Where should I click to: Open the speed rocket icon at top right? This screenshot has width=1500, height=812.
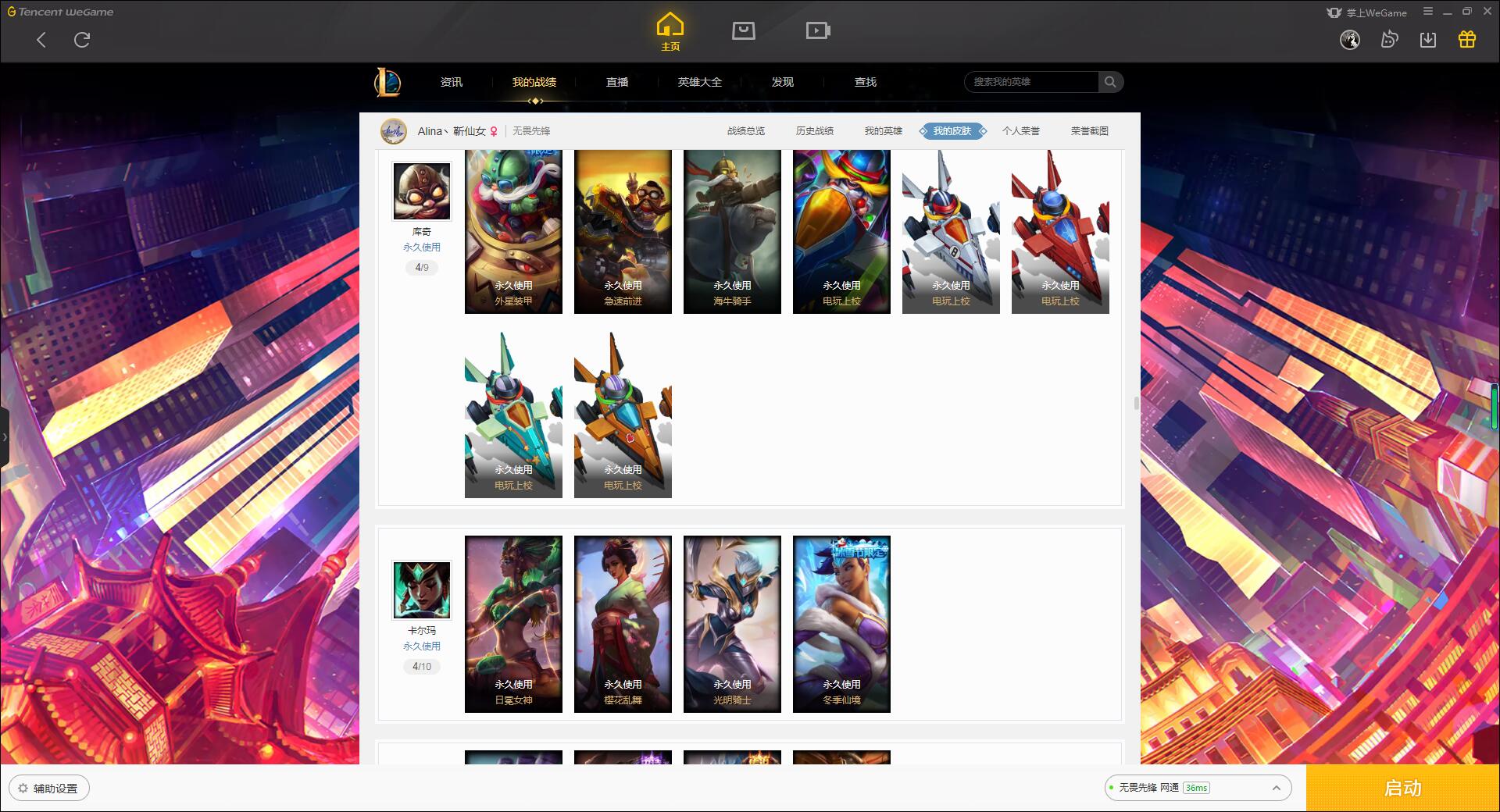pos(1389,39)
